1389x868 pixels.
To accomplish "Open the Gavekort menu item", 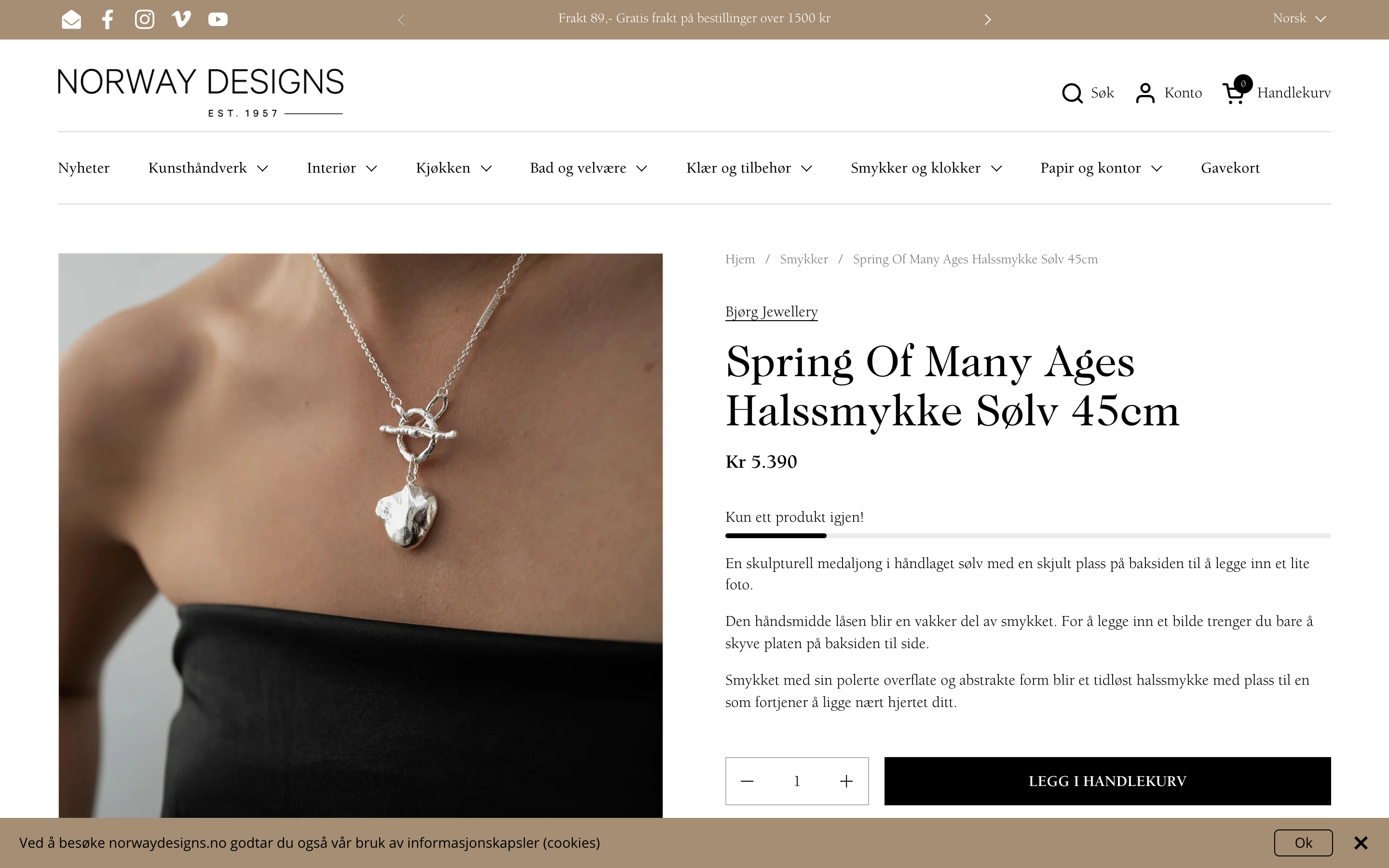I will point(1230,168).
